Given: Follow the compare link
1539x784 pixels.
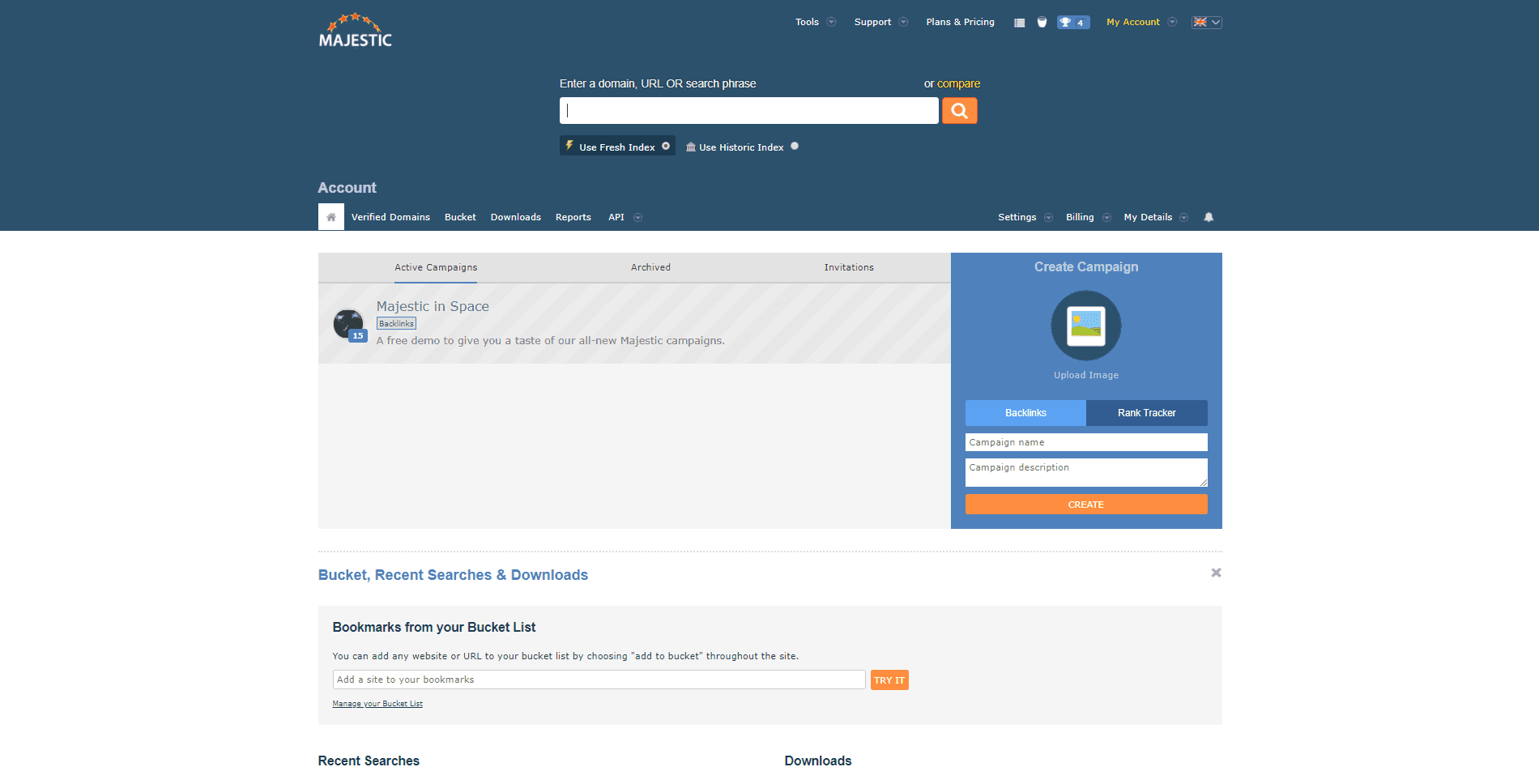Looking at the screenshot, I should coord(958,83).
